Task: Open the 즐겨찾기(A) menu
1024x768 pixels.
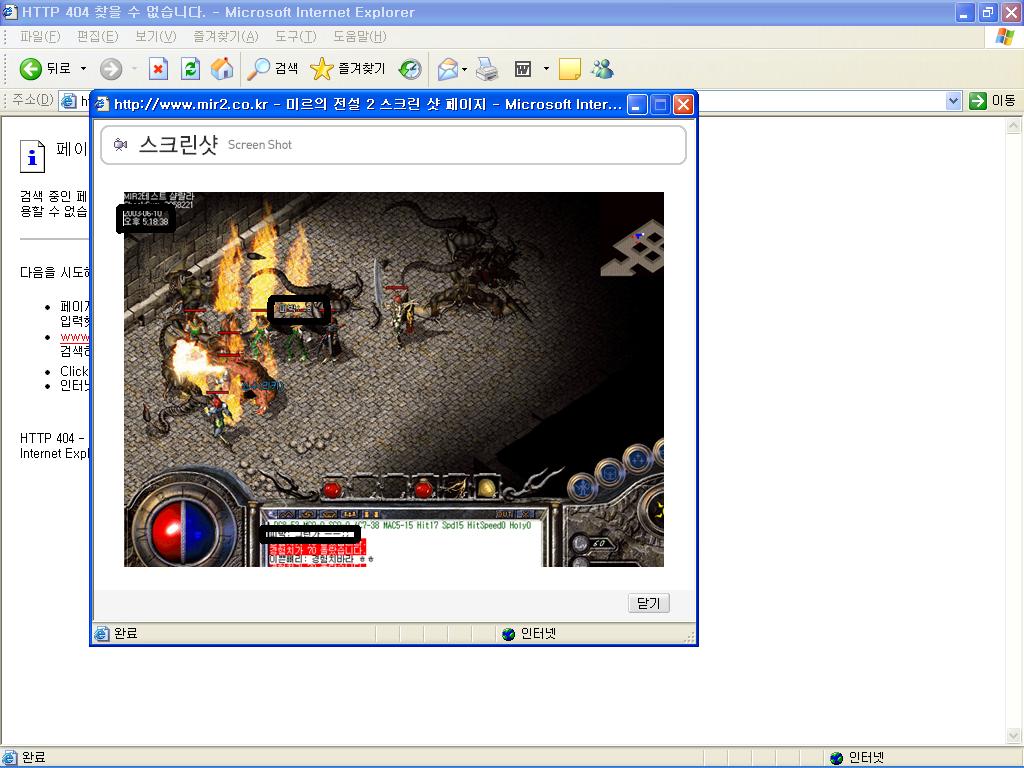Action: coord(226,37)
